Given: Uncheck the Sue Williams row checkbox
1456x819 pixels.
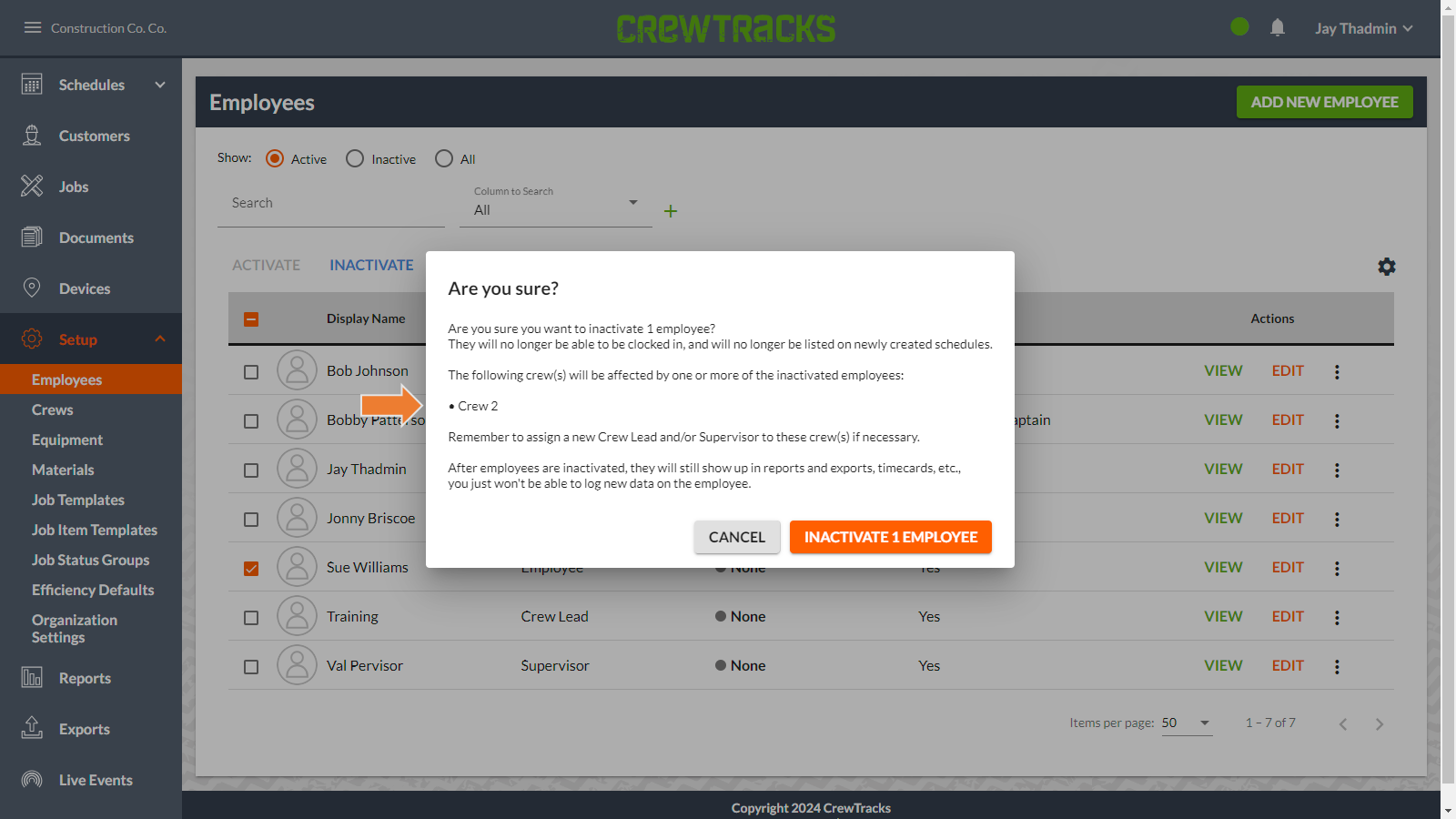Looking at the screenshot, I should point(251,569).
